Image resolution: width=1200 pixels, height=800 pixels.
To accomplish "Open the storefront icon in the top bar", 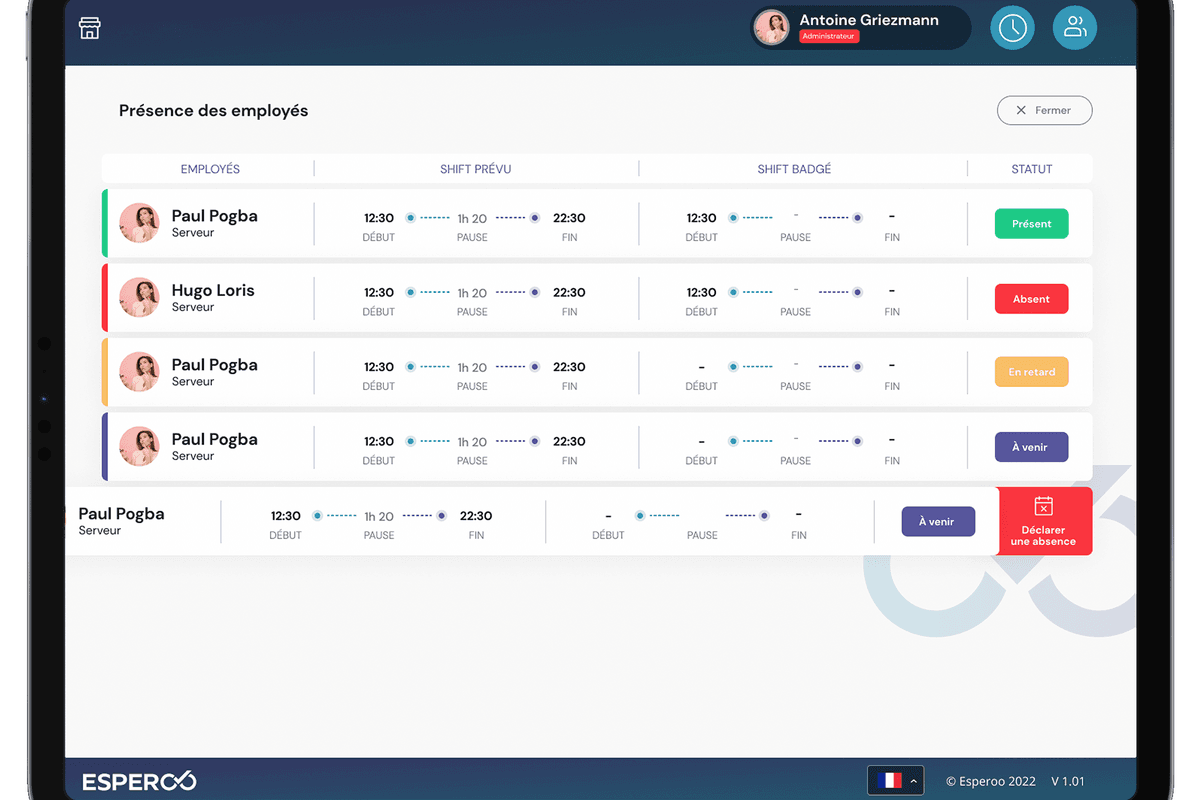I will pyautogui.click(x=89, y=28).
